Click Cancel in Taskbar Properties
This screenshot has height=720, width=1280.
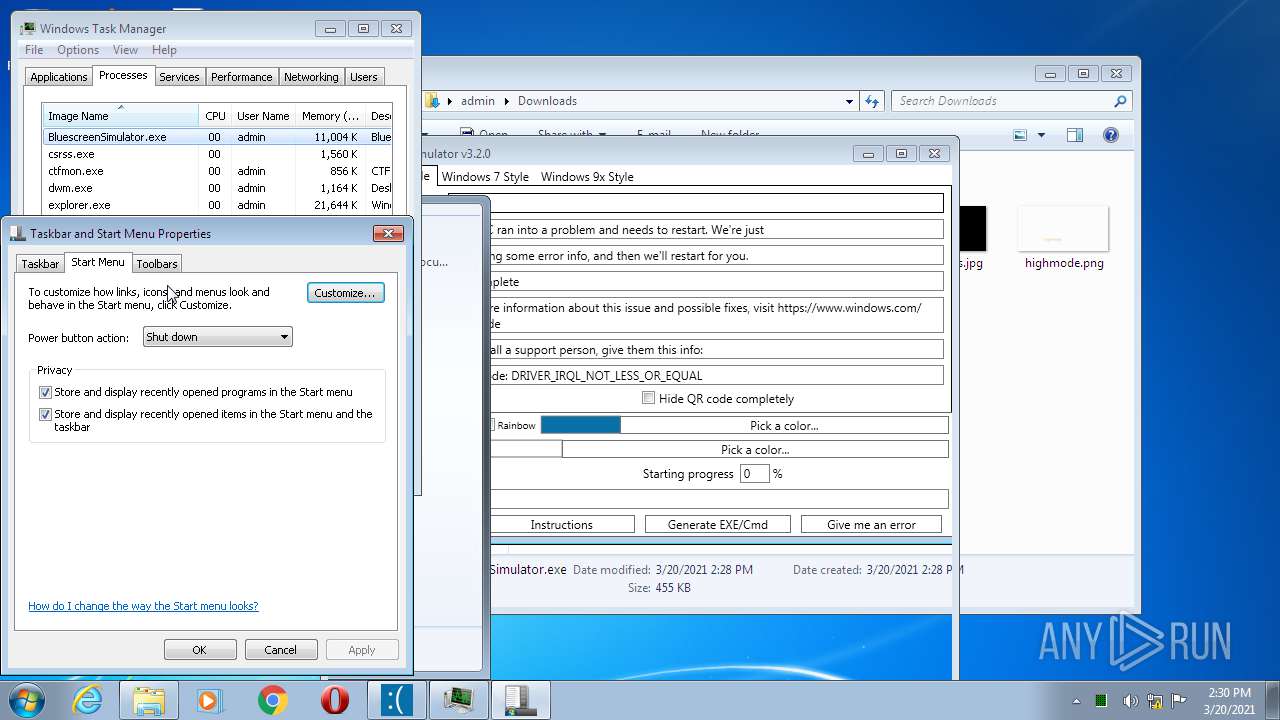pyautogui.click(x=280, y=650)
